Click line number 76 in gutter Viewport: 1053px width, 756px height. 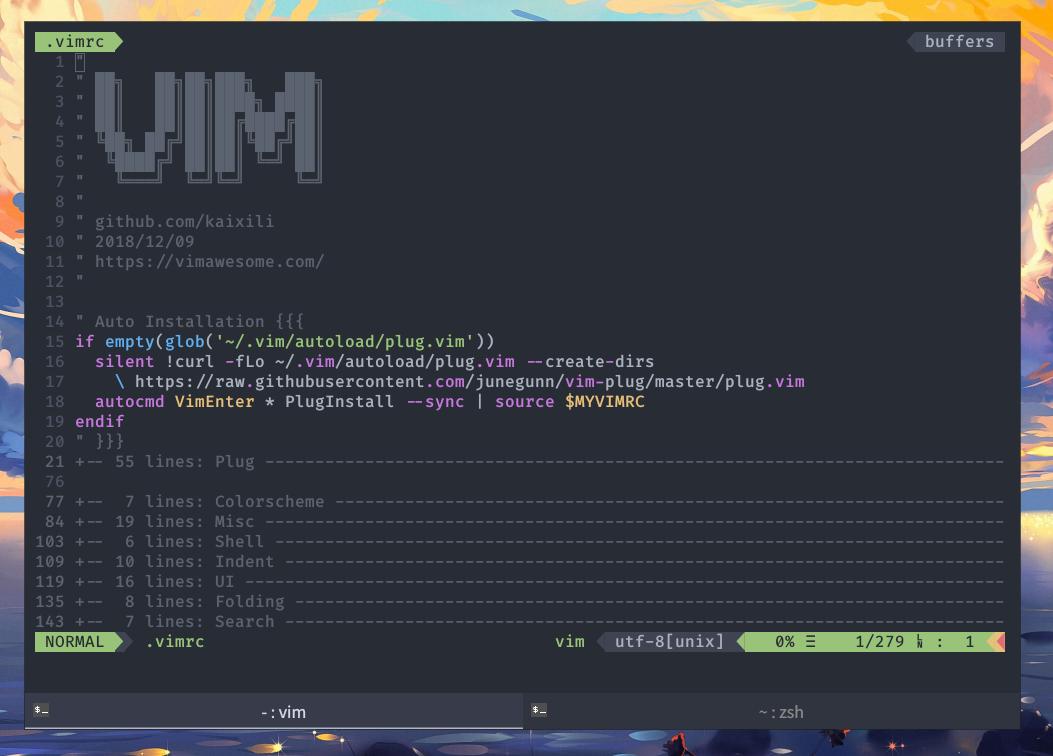coord(54,482)
